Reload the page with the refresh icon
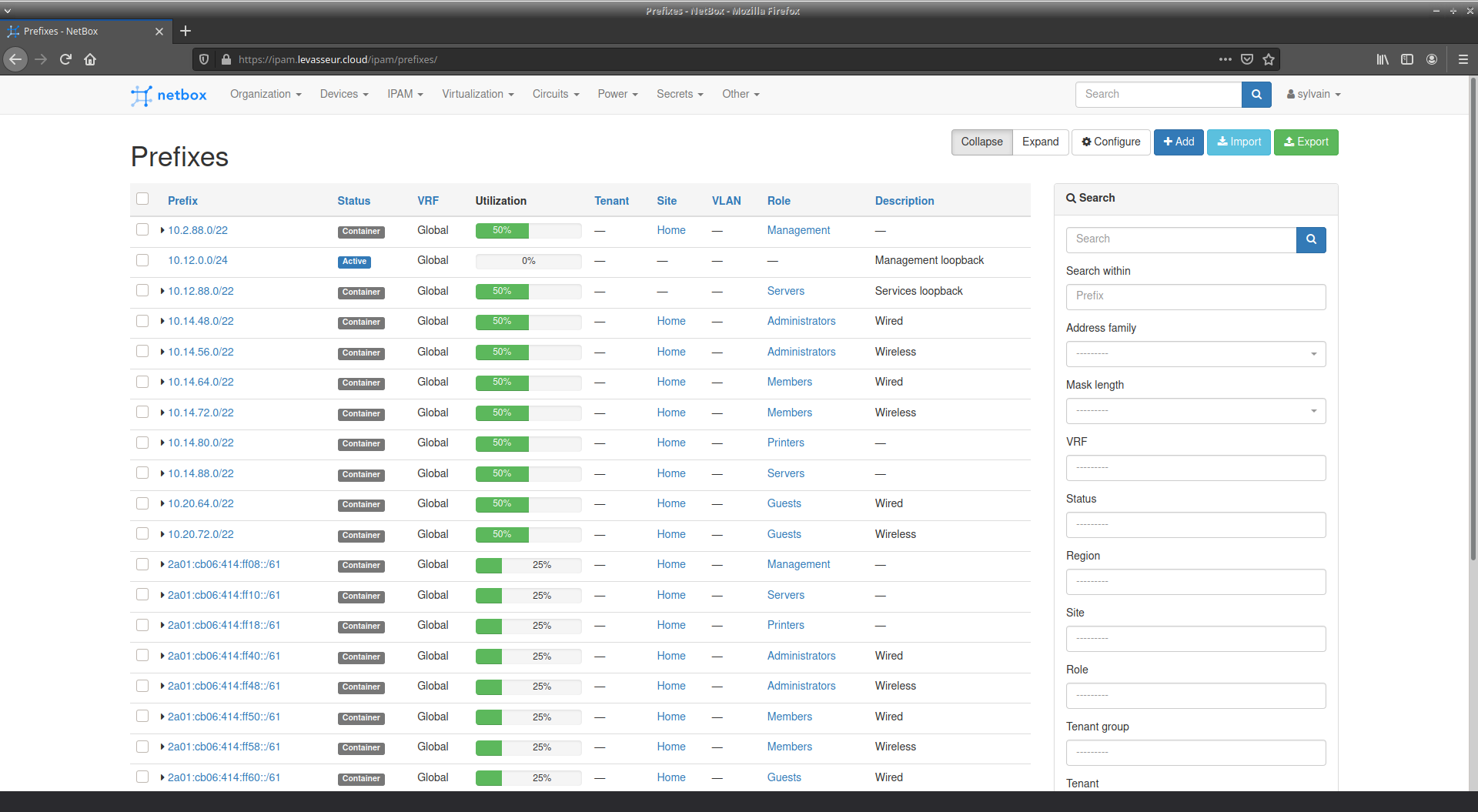This screenshot has height=812, width=1478. coord(65,59)
